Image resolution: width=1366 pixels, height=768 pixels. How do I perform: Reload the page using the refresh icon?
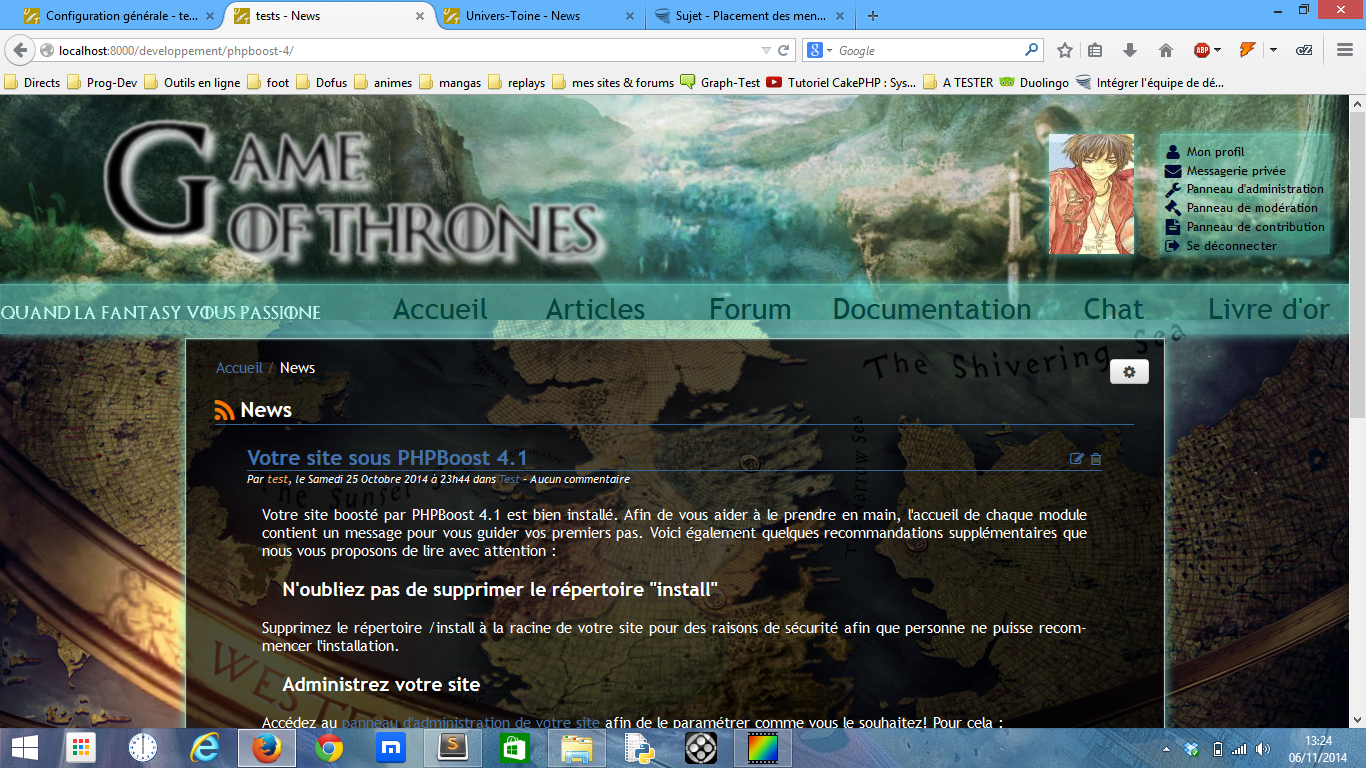(x=784, y=50)
